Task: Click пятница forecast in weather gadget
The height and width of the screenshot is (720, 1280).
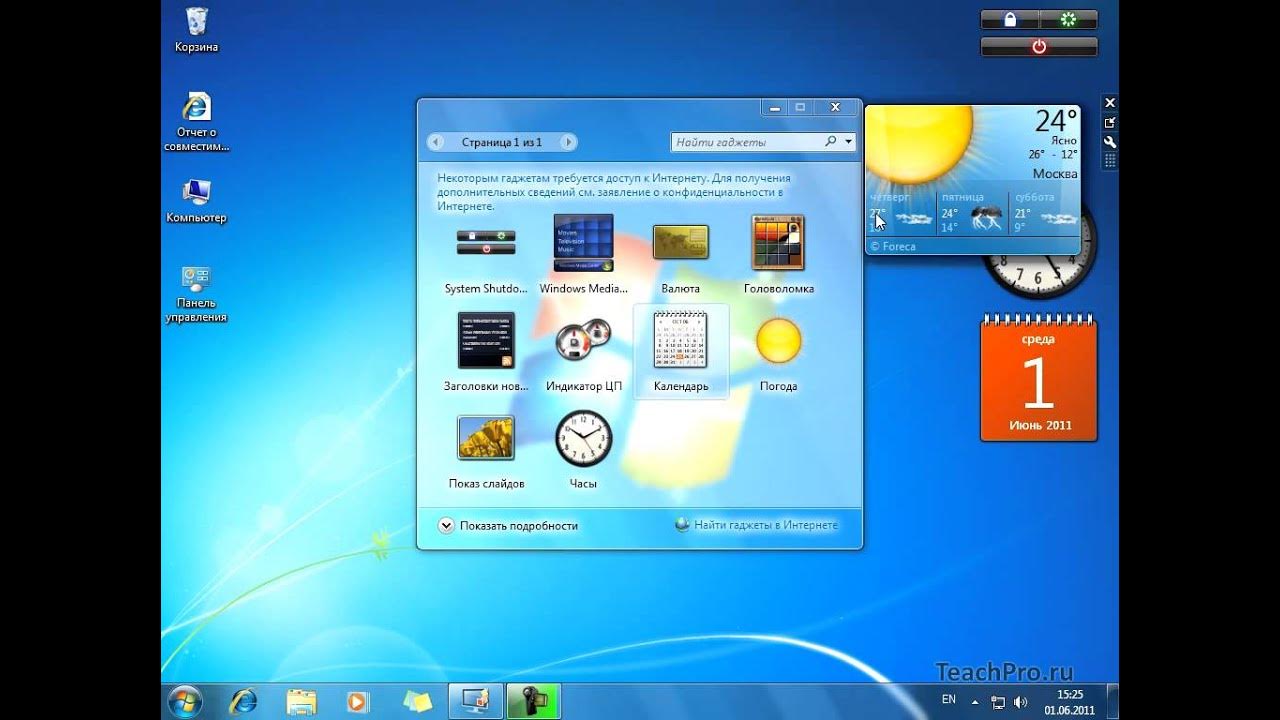Action: coord(972,213)
